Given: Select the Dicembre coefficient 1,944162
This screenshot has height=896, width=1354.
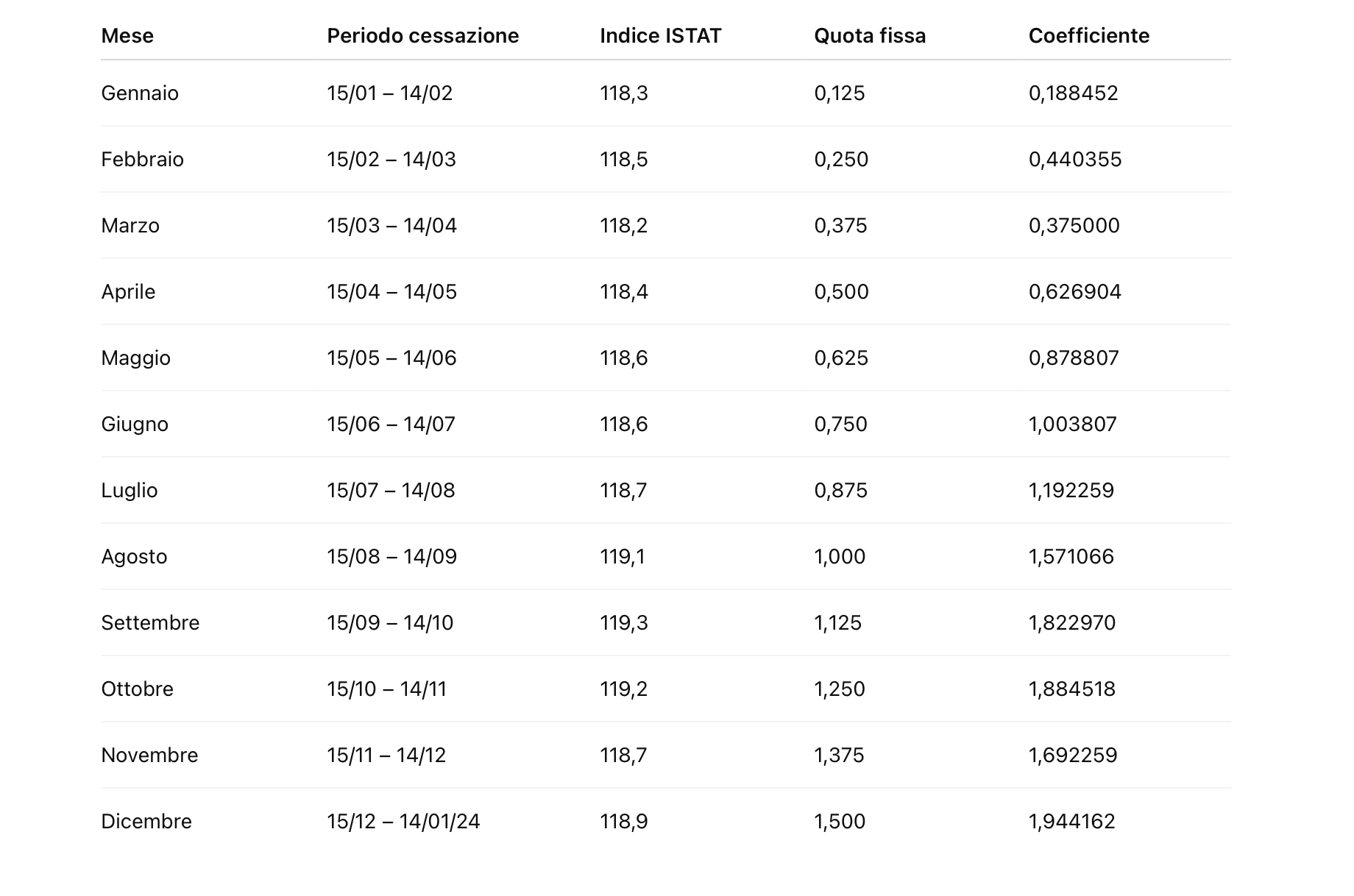Looking at the screenshot, I should 1071,822.
